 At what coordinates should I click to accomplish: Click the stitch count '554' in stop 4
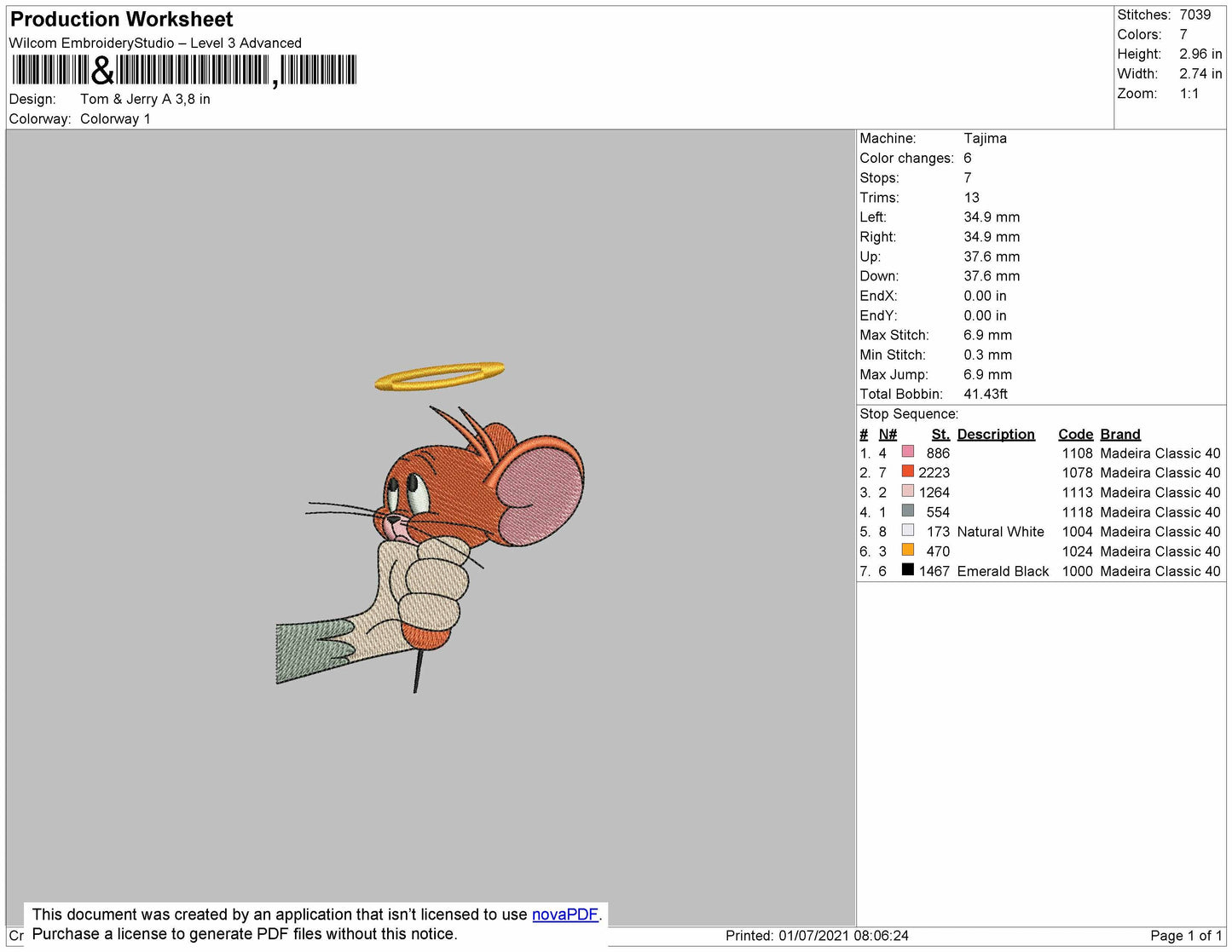[x=938, y=512]
